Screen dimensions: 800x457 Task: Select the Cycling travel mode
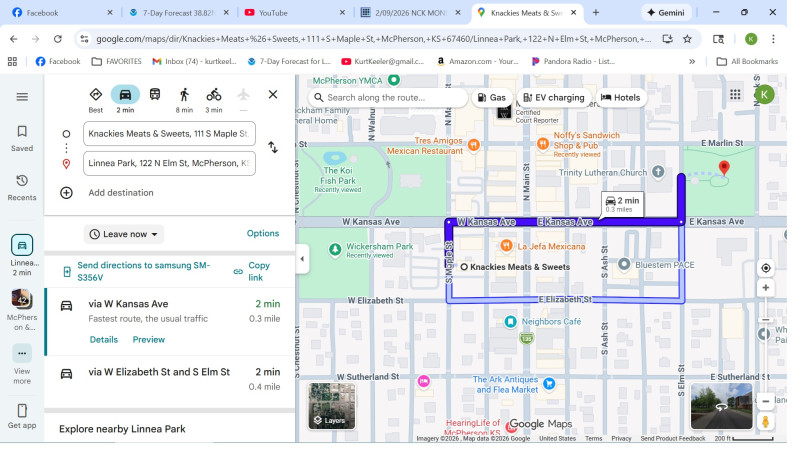point(214,100)
